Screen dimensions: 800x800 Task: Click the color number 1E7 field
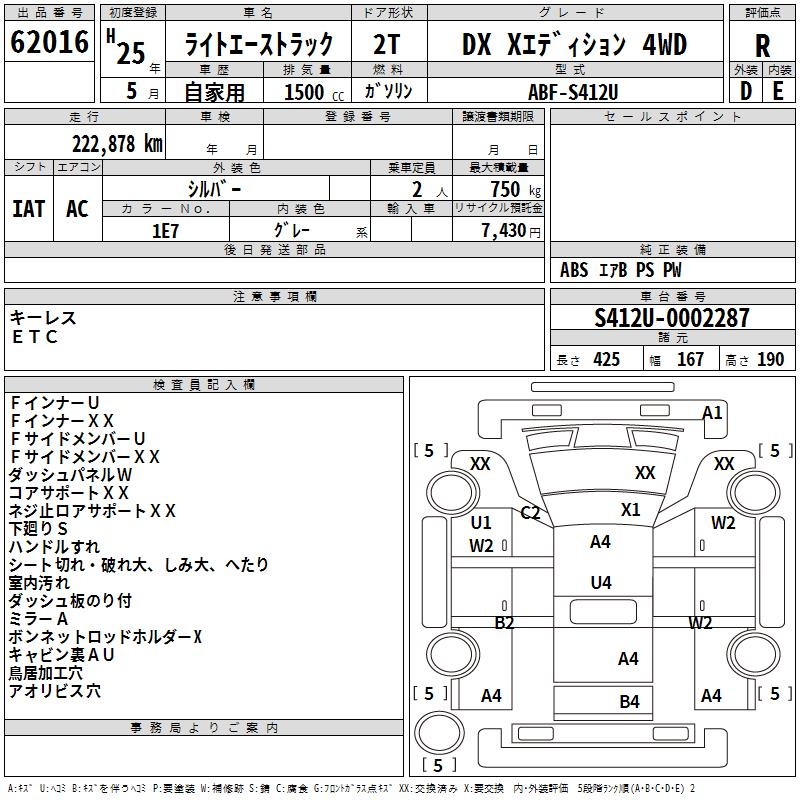point(165,230)
